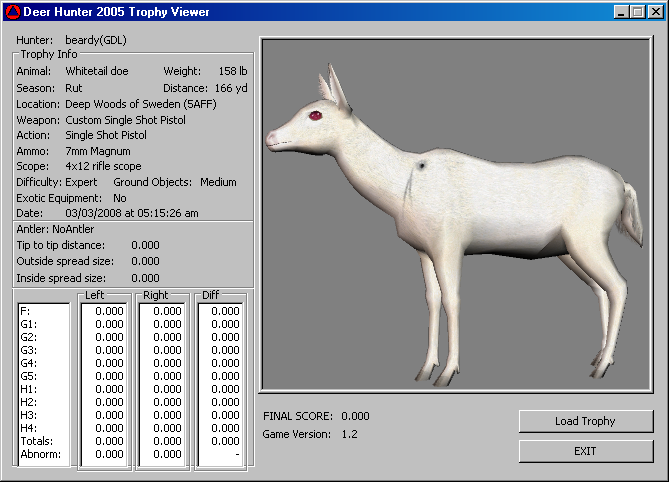This screenshot has width=669, height=482.
Task: Click the Diff column header
Action: point(210,295)
